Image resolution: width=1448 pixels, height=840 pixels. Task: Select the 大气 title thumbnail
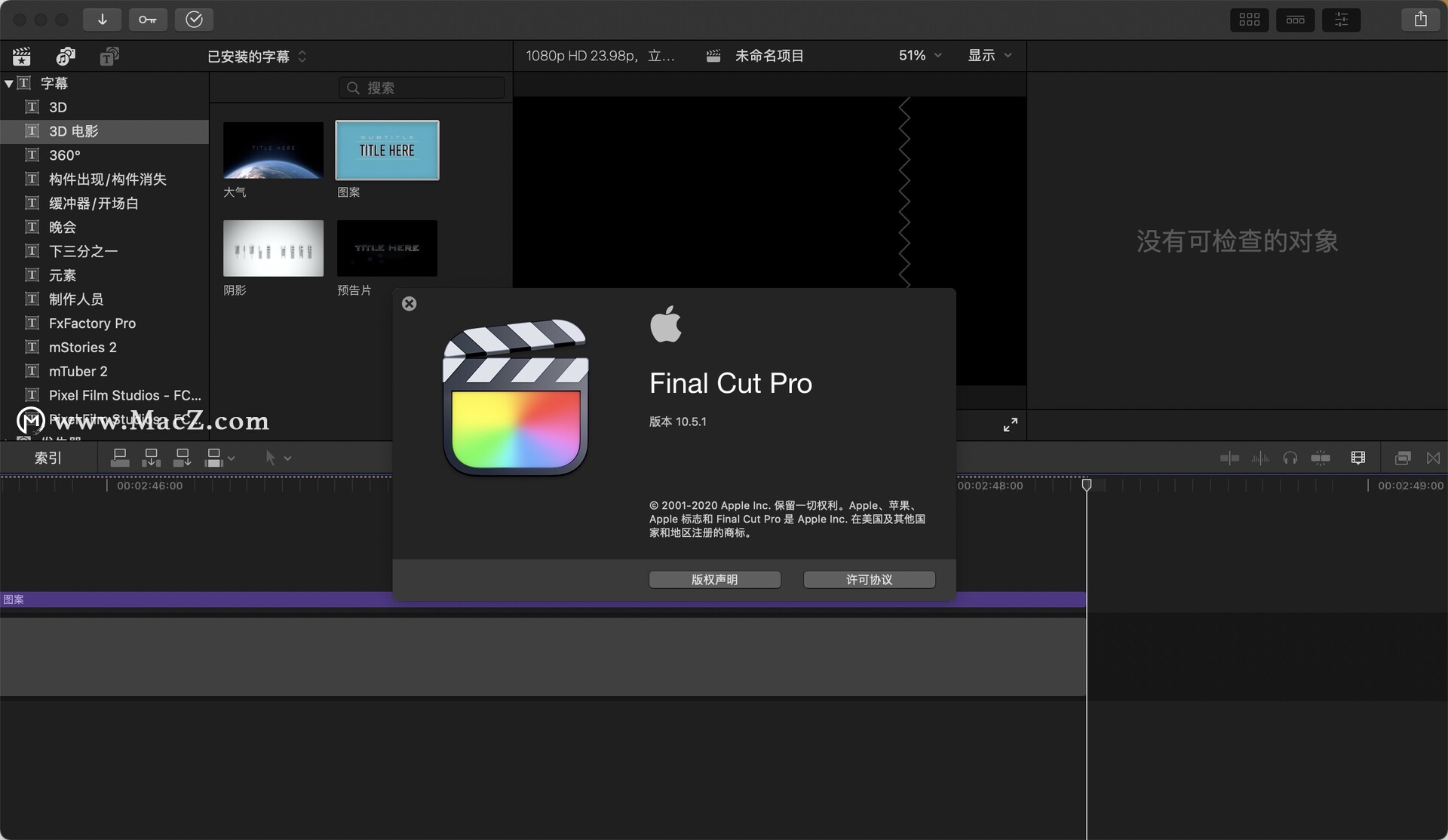pyautogui.click(x=273, y=150)
